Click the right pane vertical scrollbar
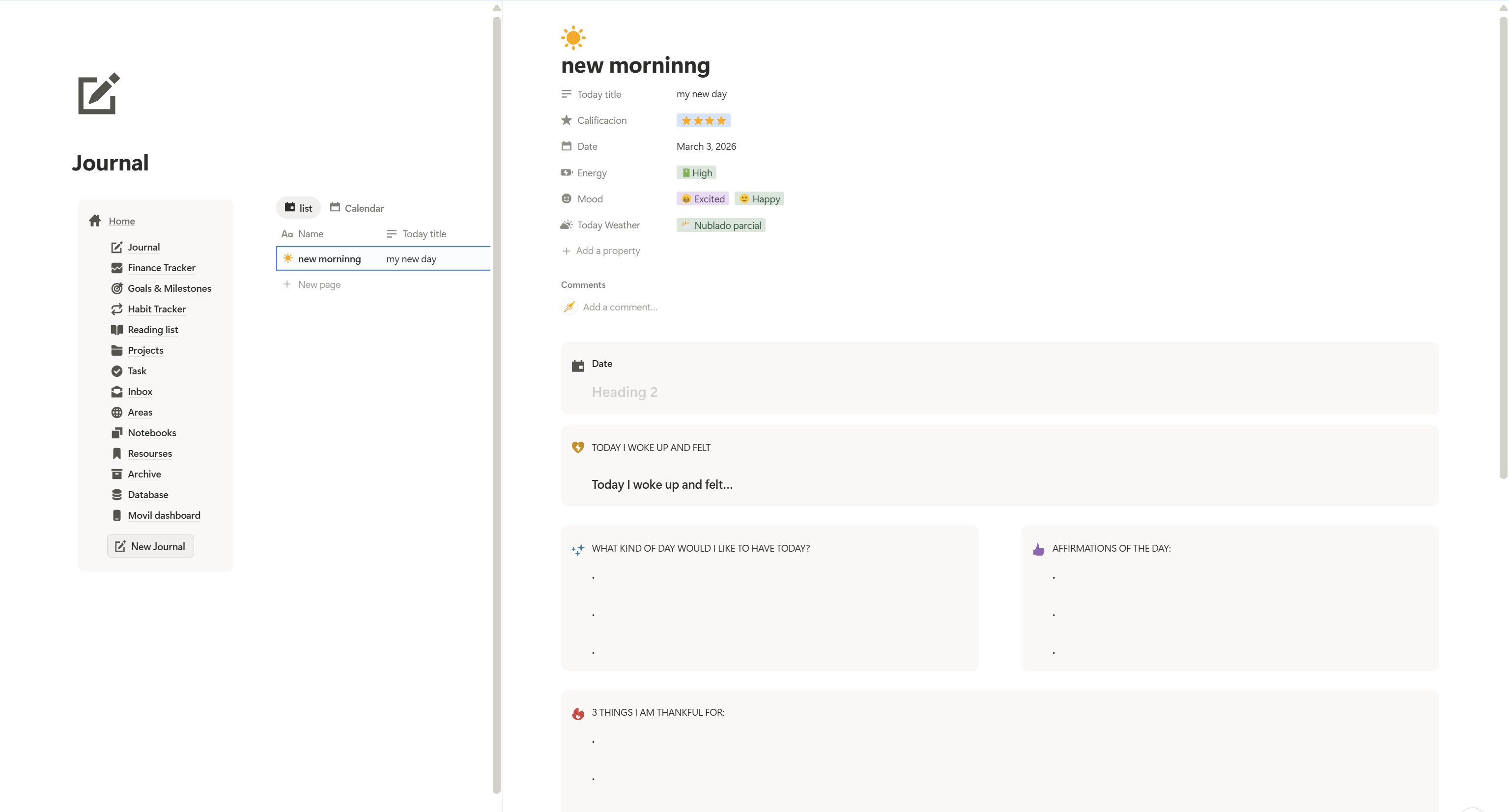1509x812 pixels. (1503, 247)
